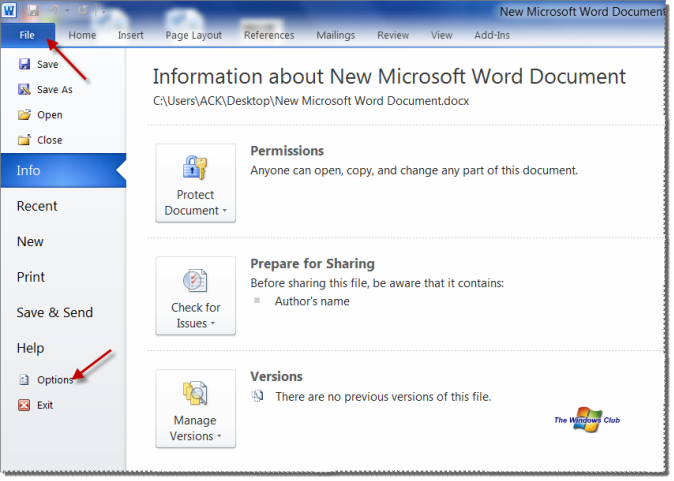Viewport: 674px width, 481px height.
Task: Choose Save As in the Backstage menu
Action: pos(55,89)
